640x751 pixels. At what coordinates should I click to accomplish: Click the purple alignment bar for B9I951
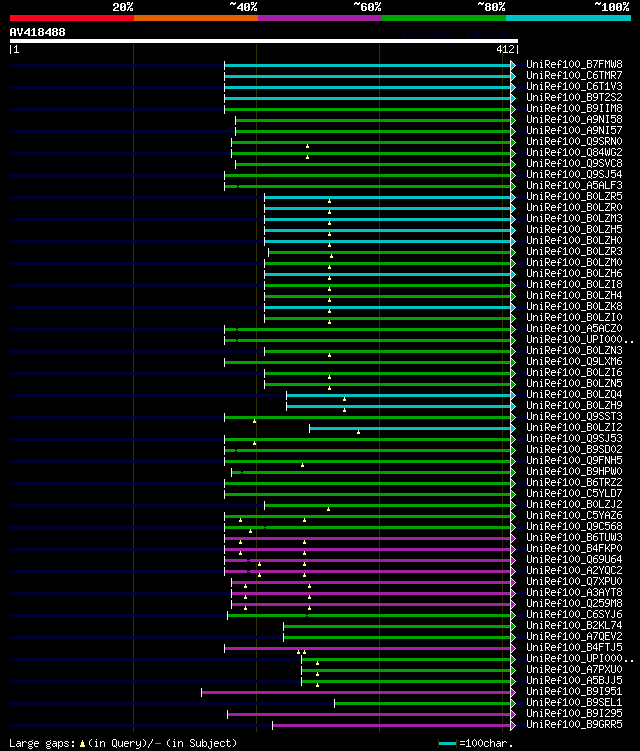pyautogui.click(x=356, y=693)
